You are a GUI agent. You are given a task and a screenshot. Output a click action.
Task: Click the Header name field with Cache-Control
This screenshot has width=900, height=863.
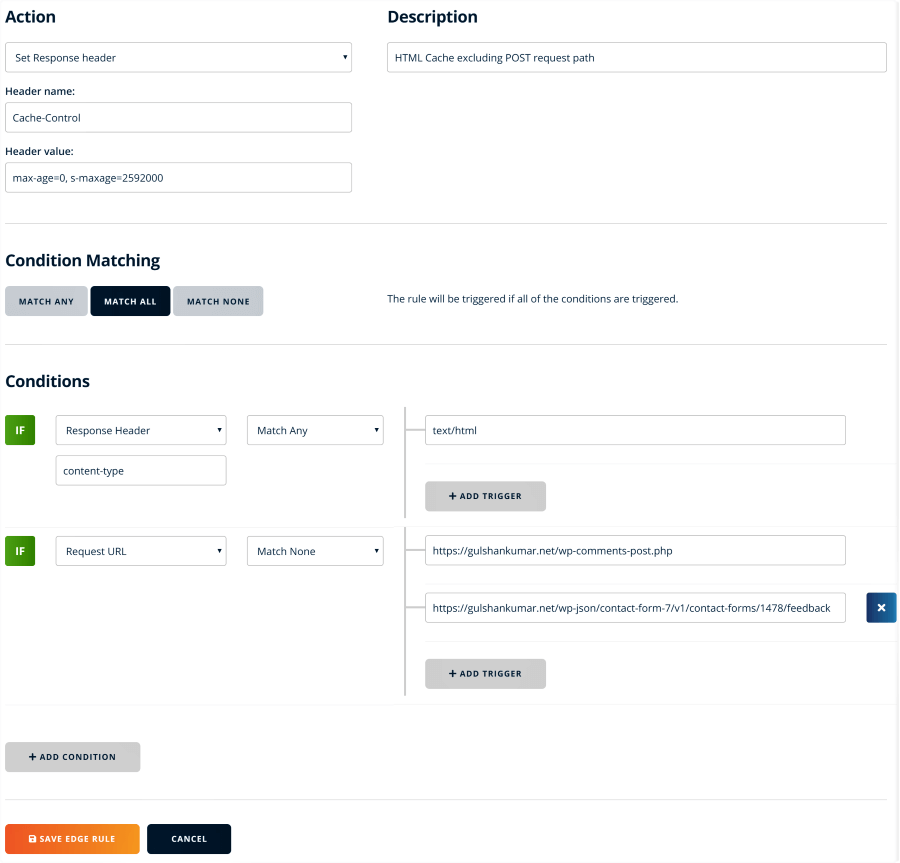coord(178,118)
